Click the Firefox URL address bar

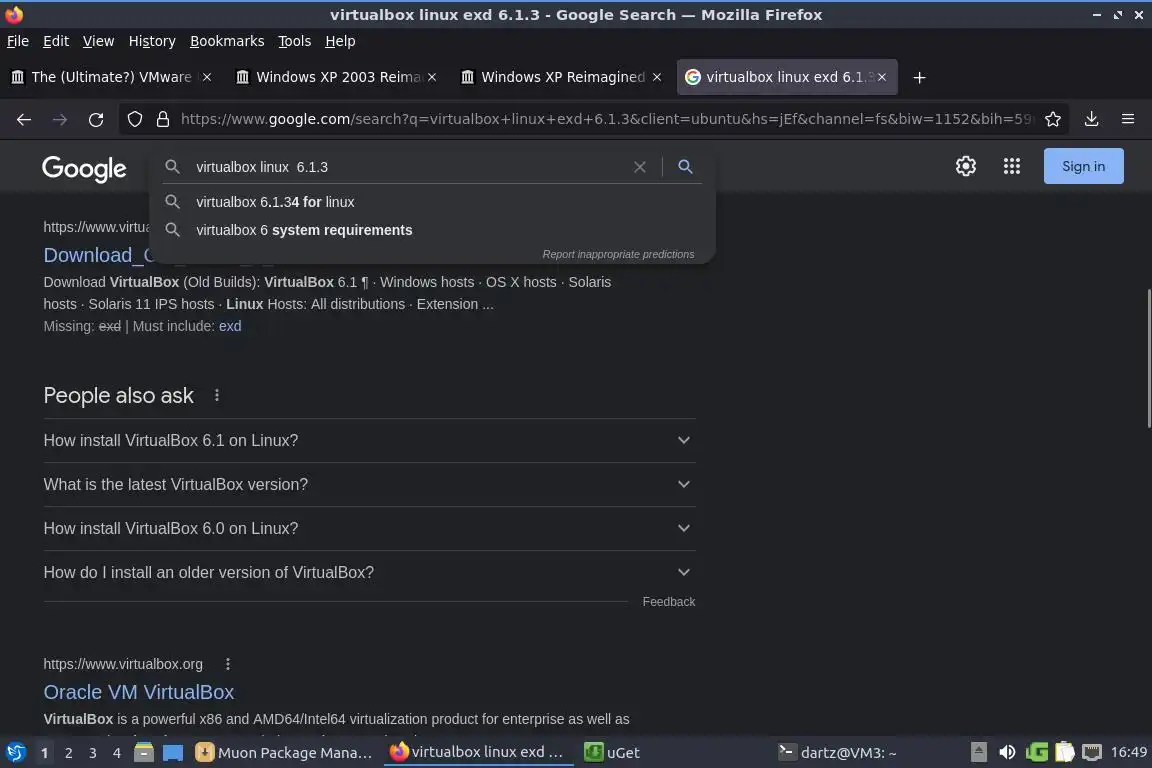pos(606,119)
